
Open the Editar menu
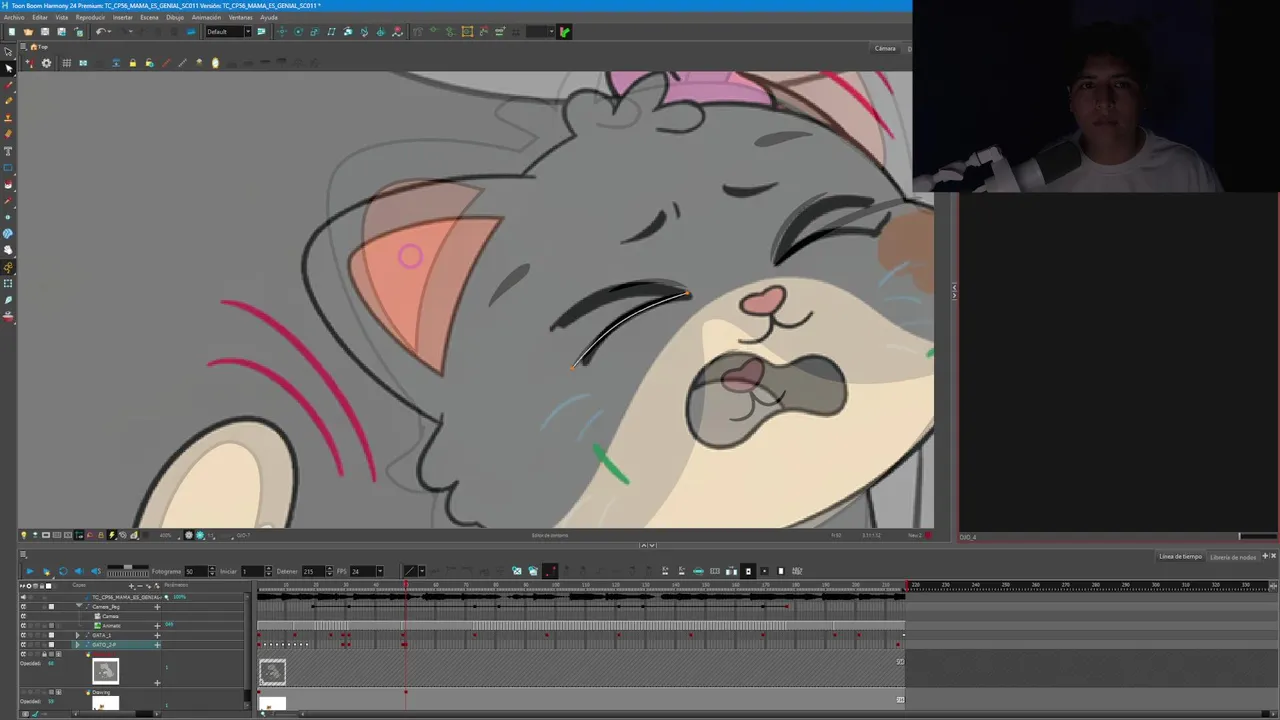pyautogui.click(x=40, y=17)
